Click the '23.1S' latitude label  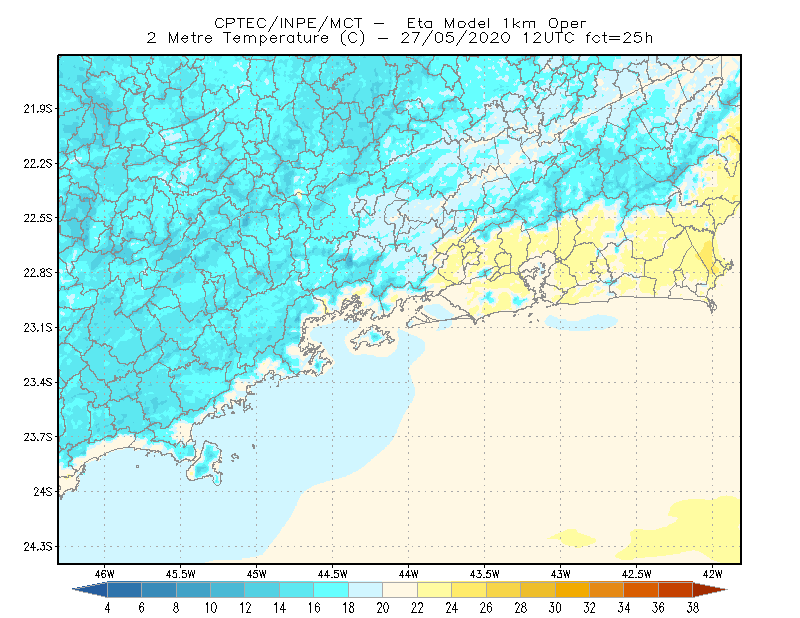click(38, 327)
